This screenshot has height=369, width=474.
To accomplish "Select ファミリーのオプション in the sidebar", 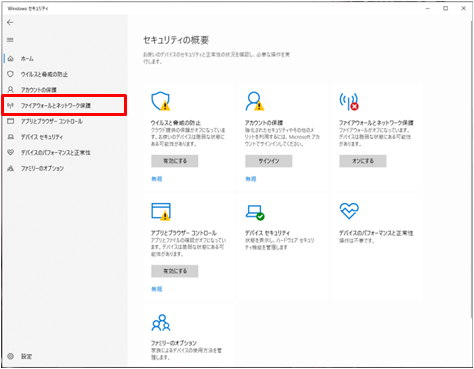I will click(42, 168).
